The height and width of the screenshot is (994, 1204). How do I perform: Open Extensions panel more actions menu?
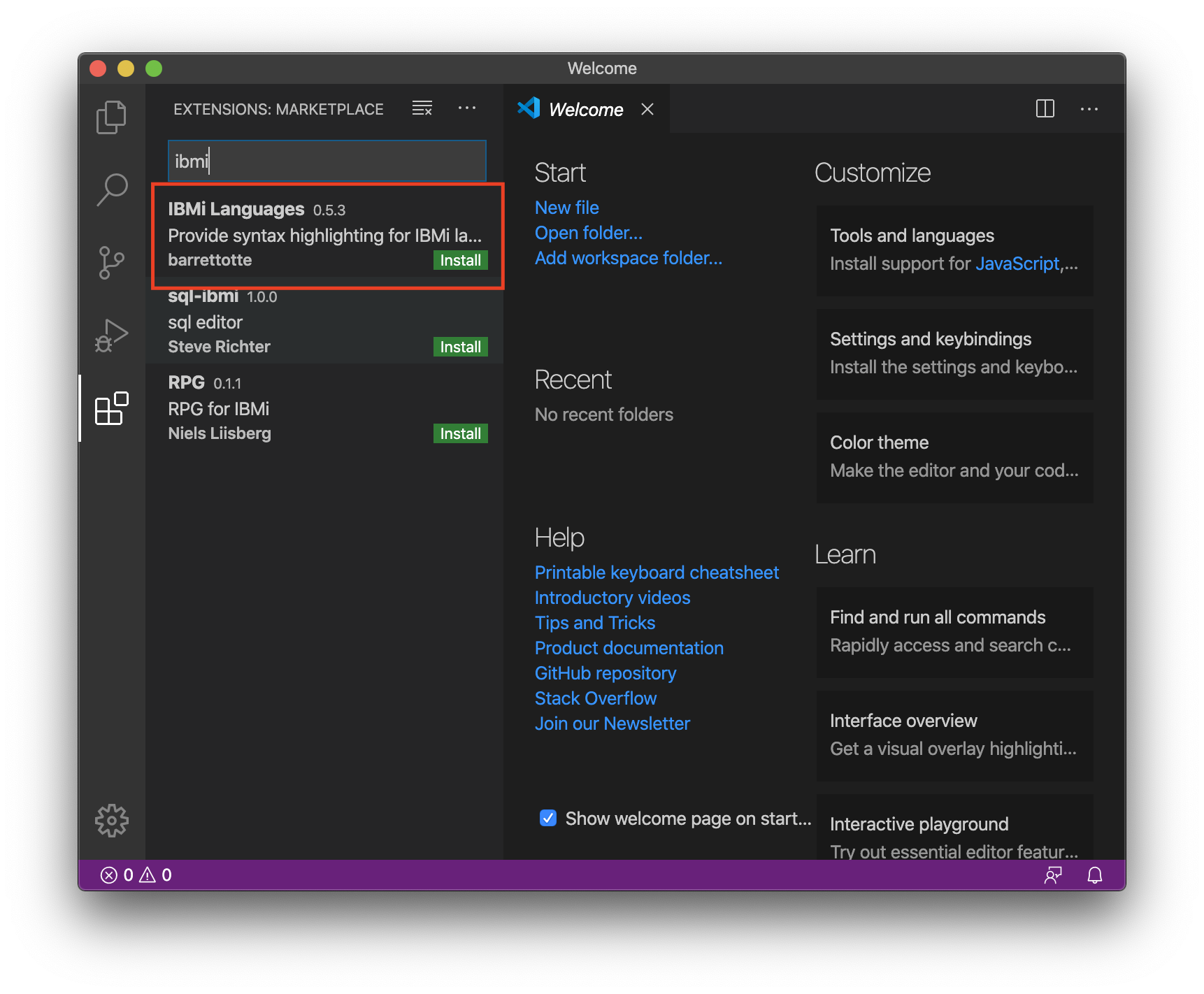point(467,108)
